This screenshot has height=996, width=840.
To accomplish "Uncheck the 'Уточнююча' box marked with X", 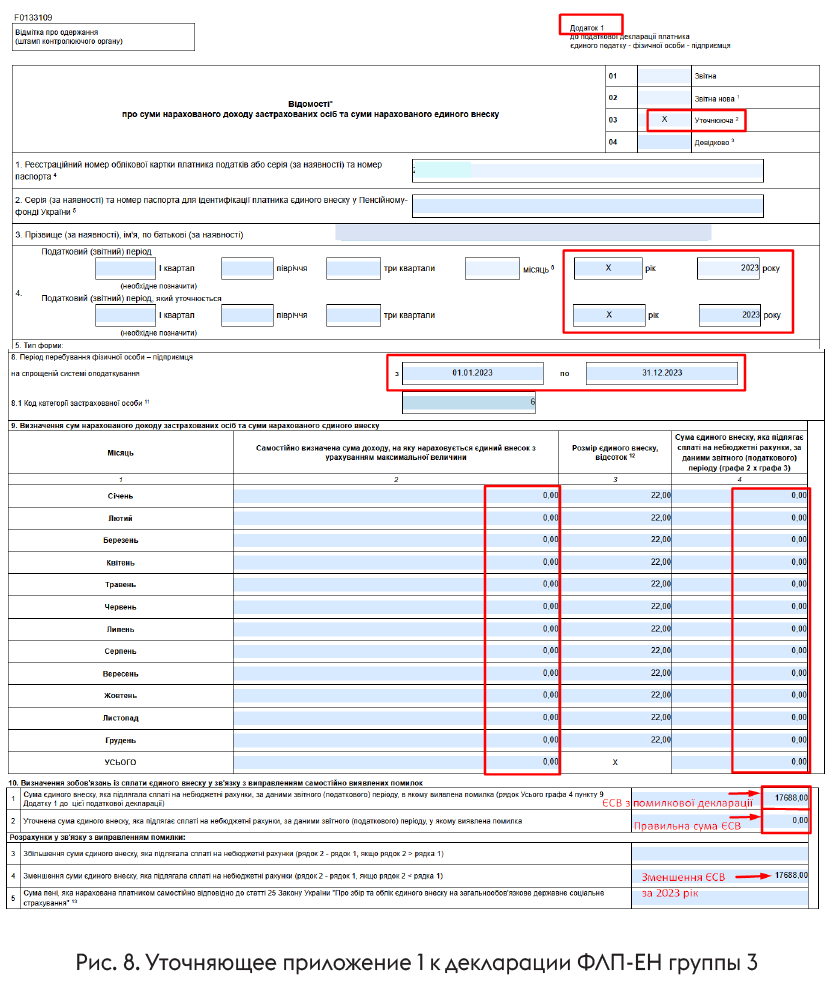I will pos(662,120).
